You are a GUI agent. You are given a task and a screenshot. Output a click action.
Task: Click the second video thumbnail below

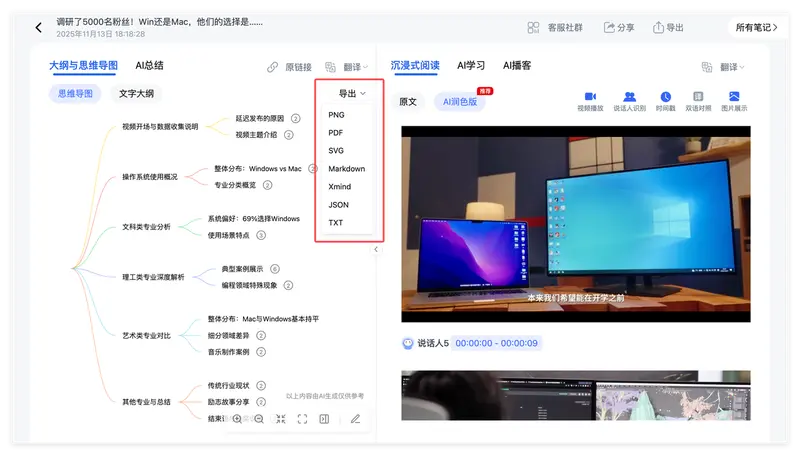[x=576, y=395]
